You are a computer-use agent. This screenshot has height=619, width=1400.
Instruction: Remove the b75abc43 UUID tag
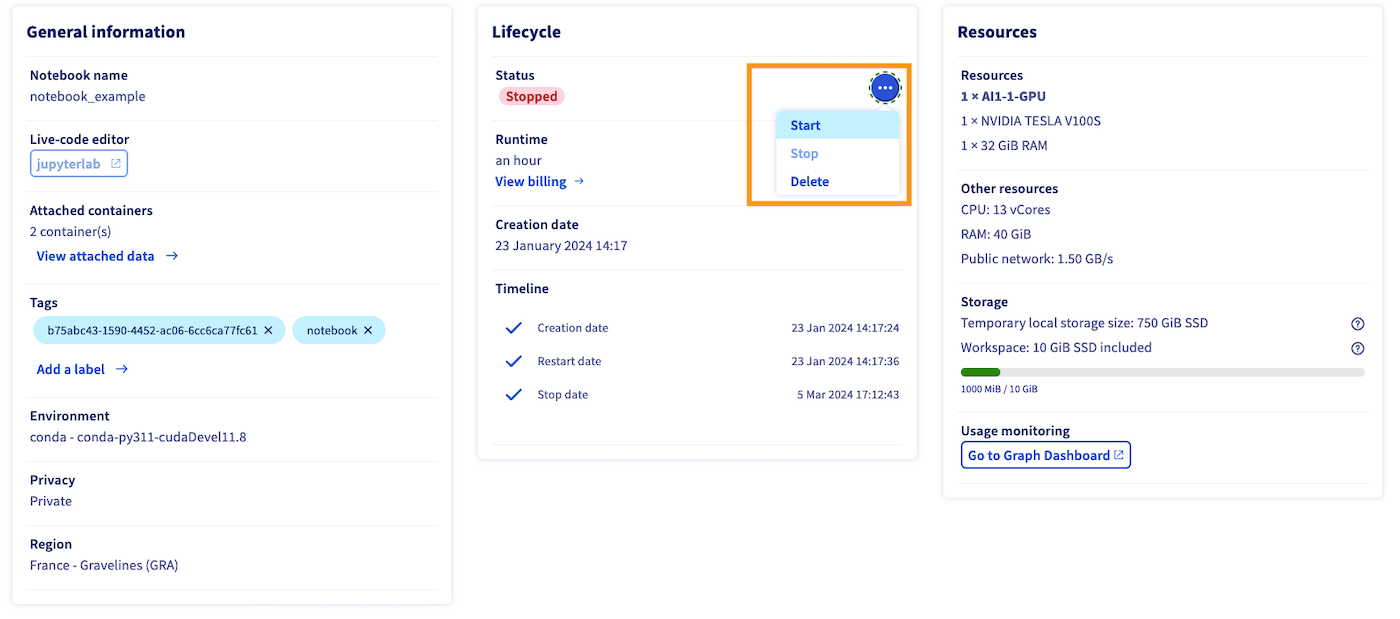pyautogui.click(x=268, y=330)
